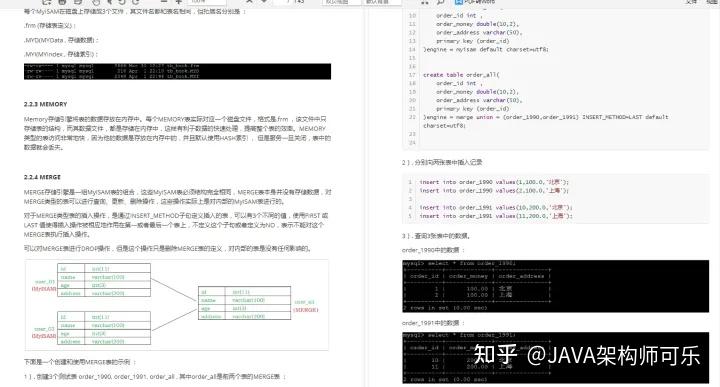
Task: Click the zoom out minus icon
Action: [163, 2]
